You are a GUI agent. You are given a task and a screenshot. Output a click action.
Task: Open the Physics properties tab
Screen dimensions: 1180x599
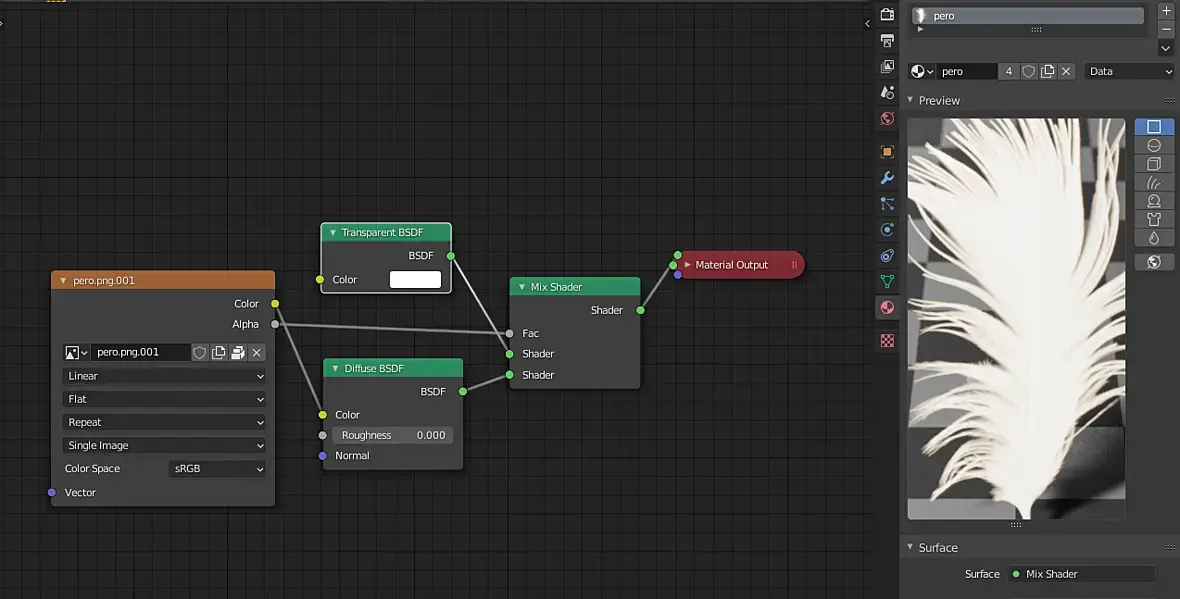(x=887, y=230)
